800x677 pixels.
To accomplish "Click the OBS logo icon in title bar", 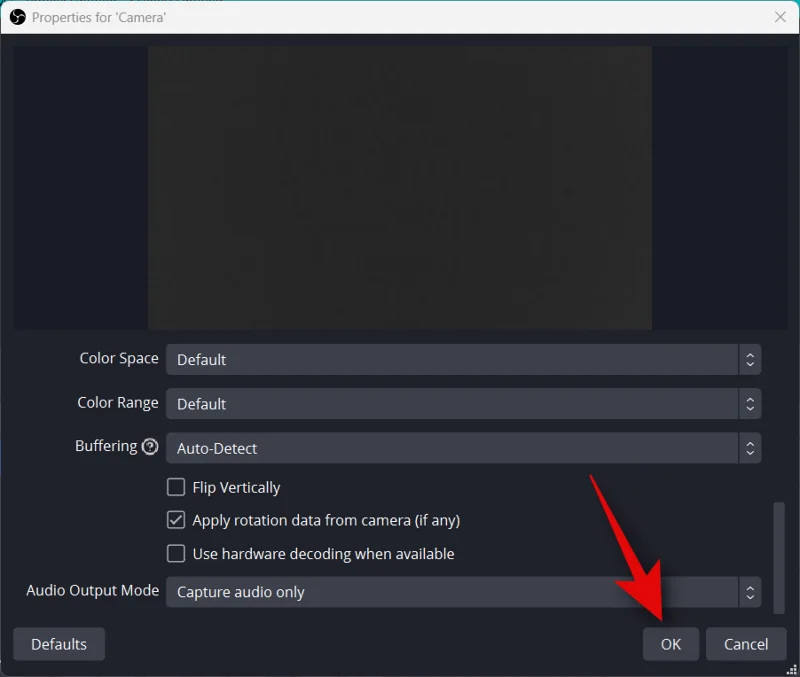I will (17, 17).
